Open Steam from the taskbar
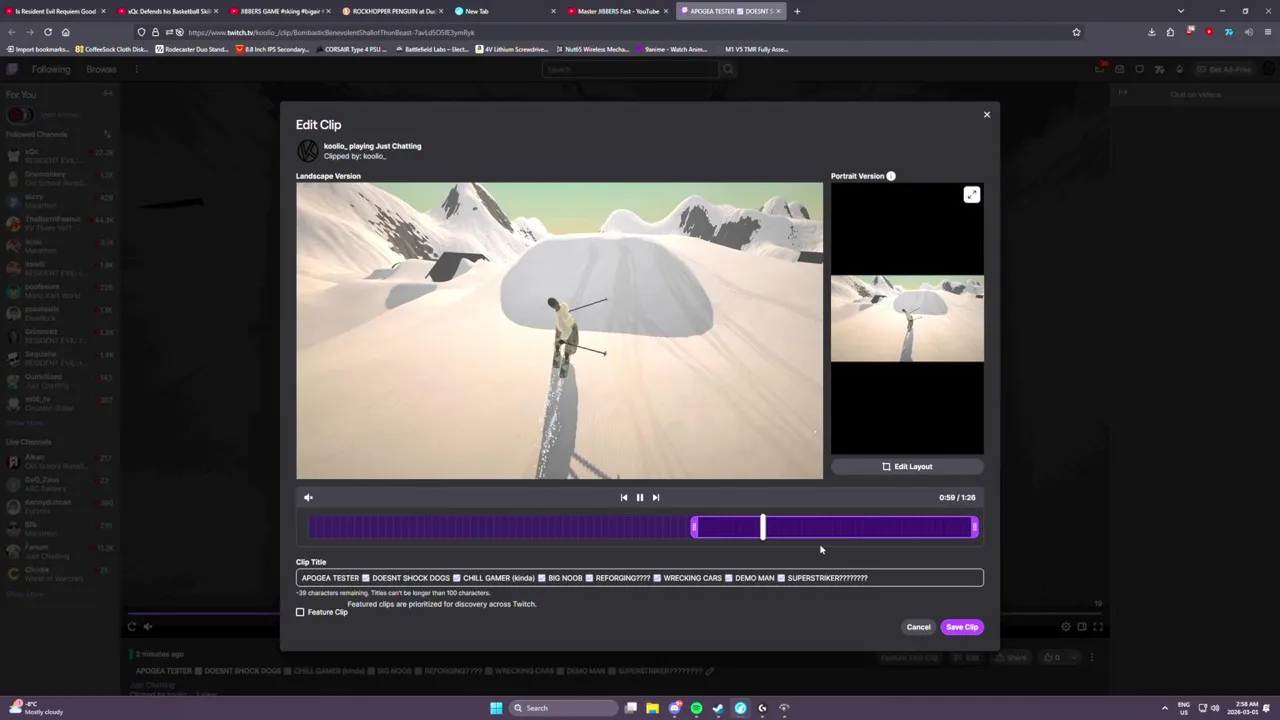Viewport: 1280px width, 720px height. pyautogui.click(x=718, y=708)
